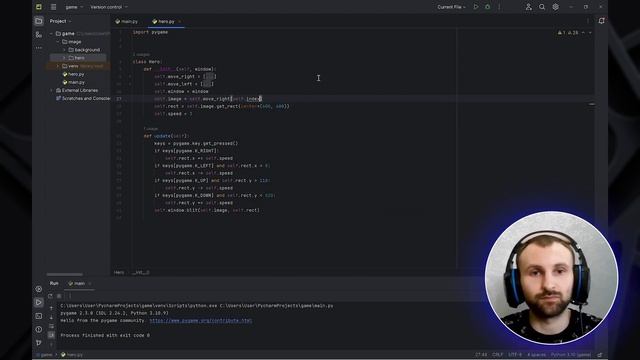This screenshot has height=360, width=640.
Task: Open IDE settings gear icon
Action: [x=556, y=7]
